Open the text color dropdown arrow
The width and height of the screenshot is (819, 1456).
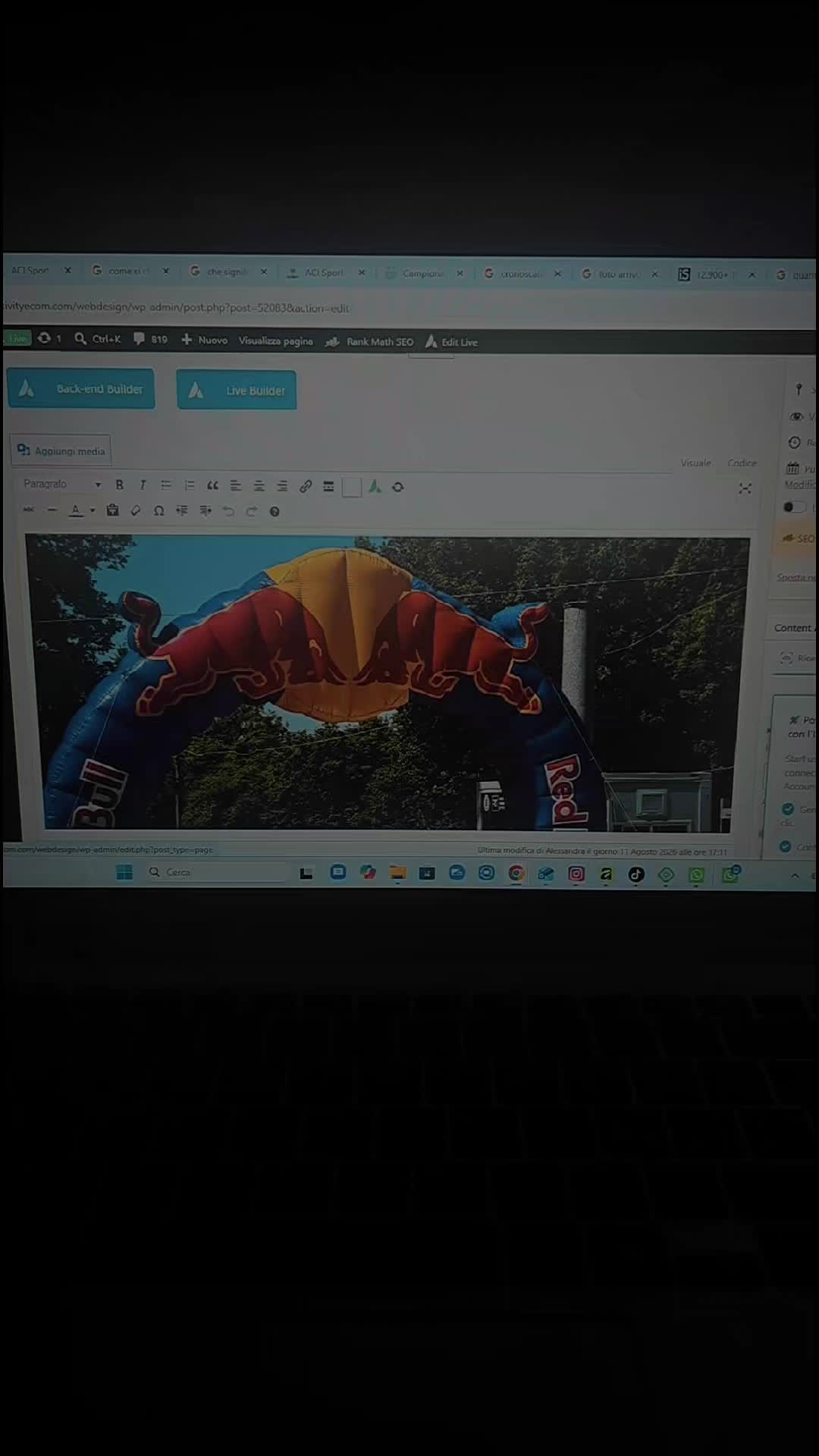tap(93, 510)
